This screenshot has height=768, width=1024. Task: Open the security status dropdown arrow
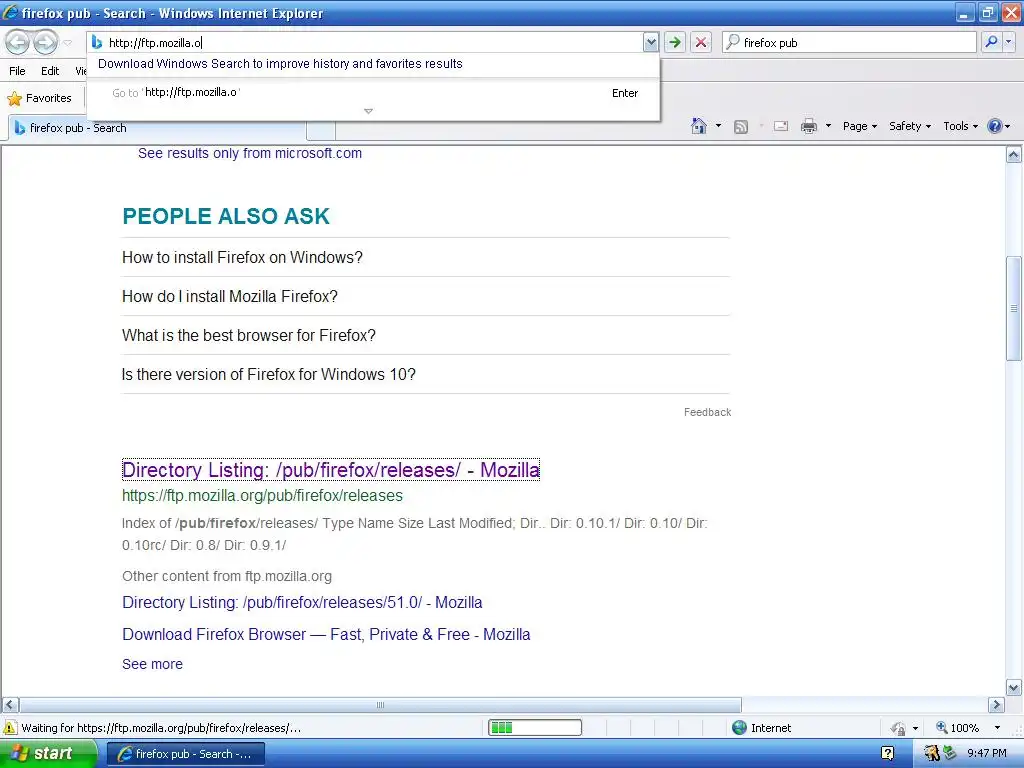pyautogui.click(x=915, y=728)
